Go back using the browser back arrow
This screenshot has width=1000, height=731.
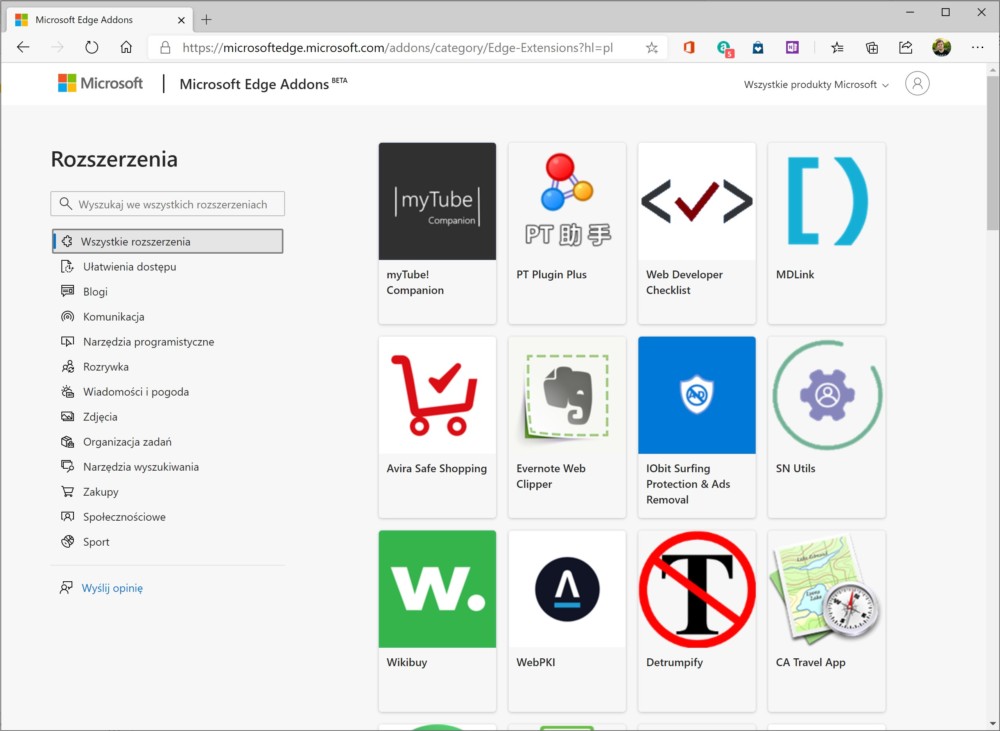coord(23,47)
